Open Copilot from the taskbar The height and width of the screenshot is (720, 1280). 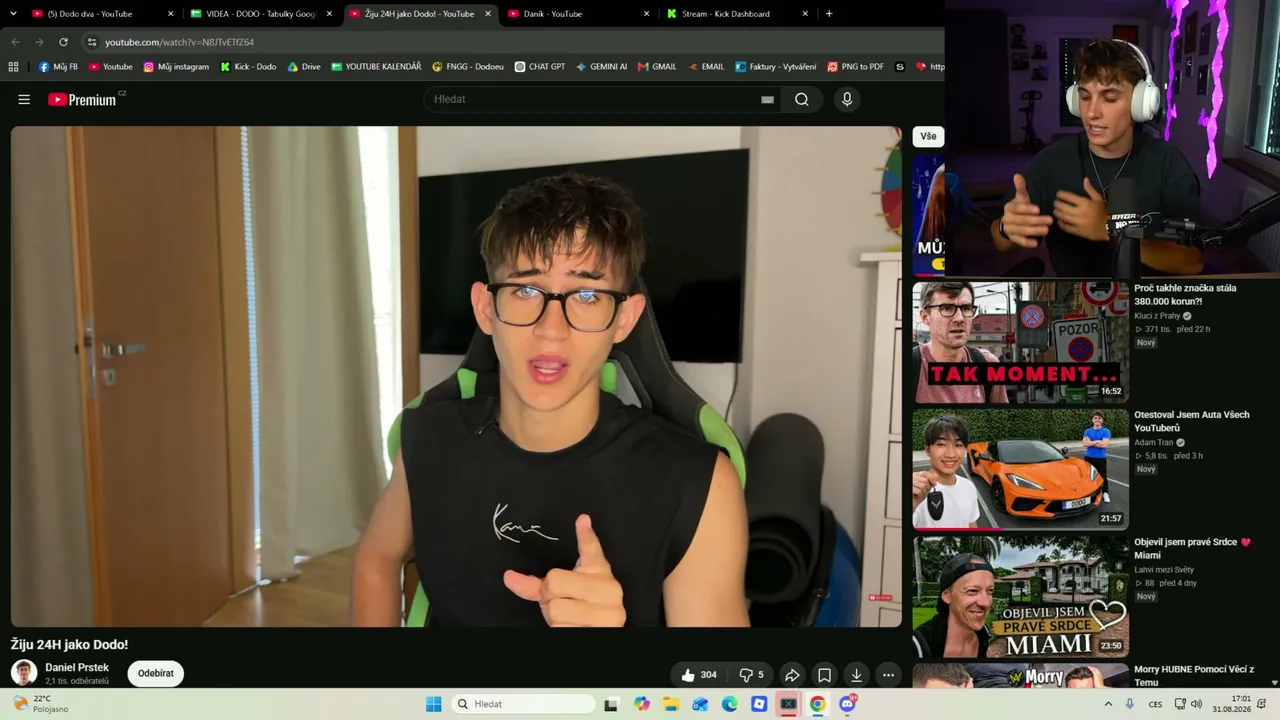click(642, 704)
